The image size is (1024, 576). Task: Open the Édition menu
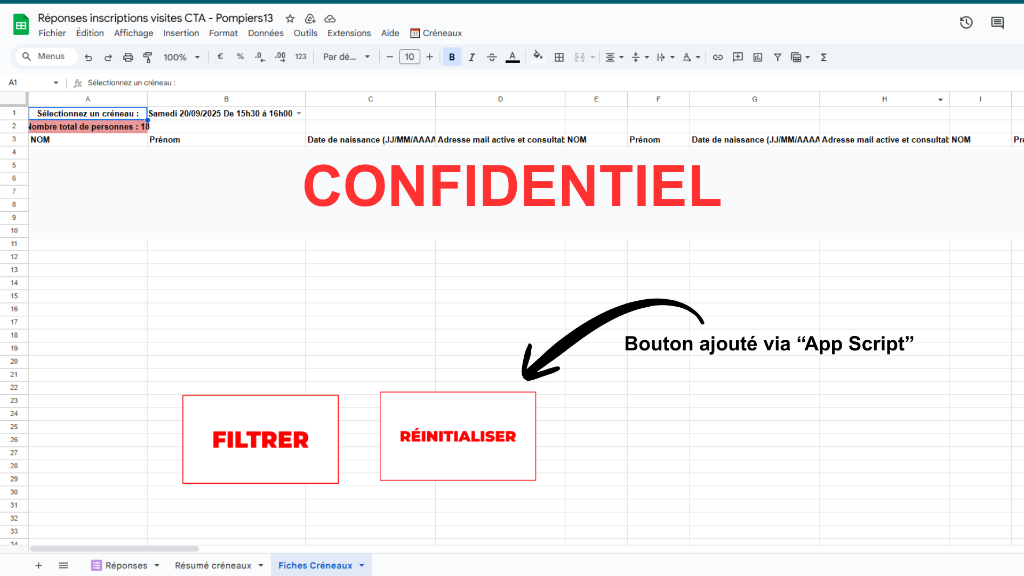(89, 33)
